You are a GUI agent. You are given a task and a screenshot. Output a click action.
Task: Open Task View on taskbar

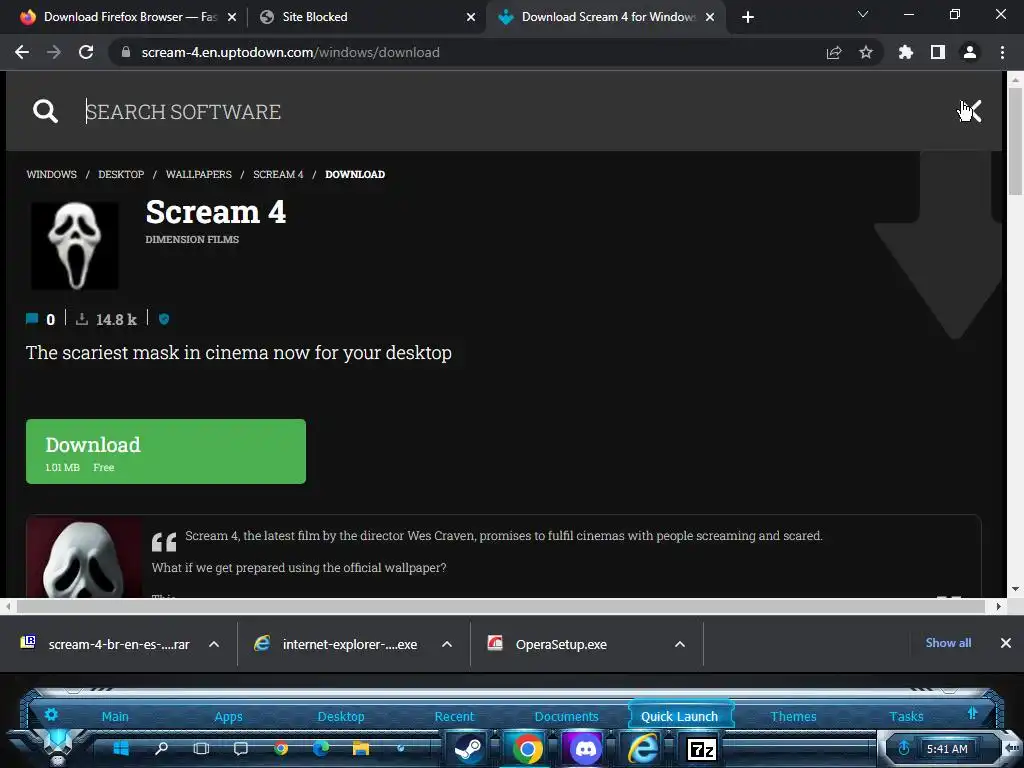pos(201,748)
